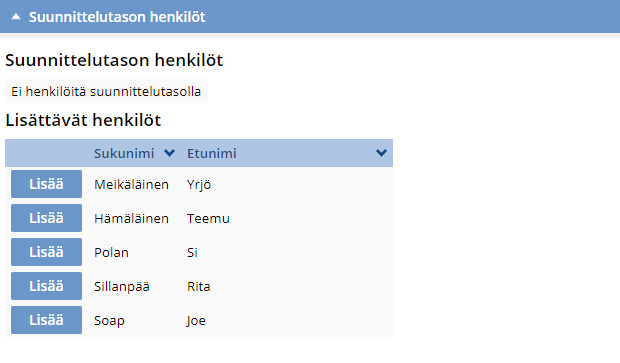Collapse the Suunnittelutason henkilöt panel triangle
This screenshot has height=363, width=620.
coord(16,17)
